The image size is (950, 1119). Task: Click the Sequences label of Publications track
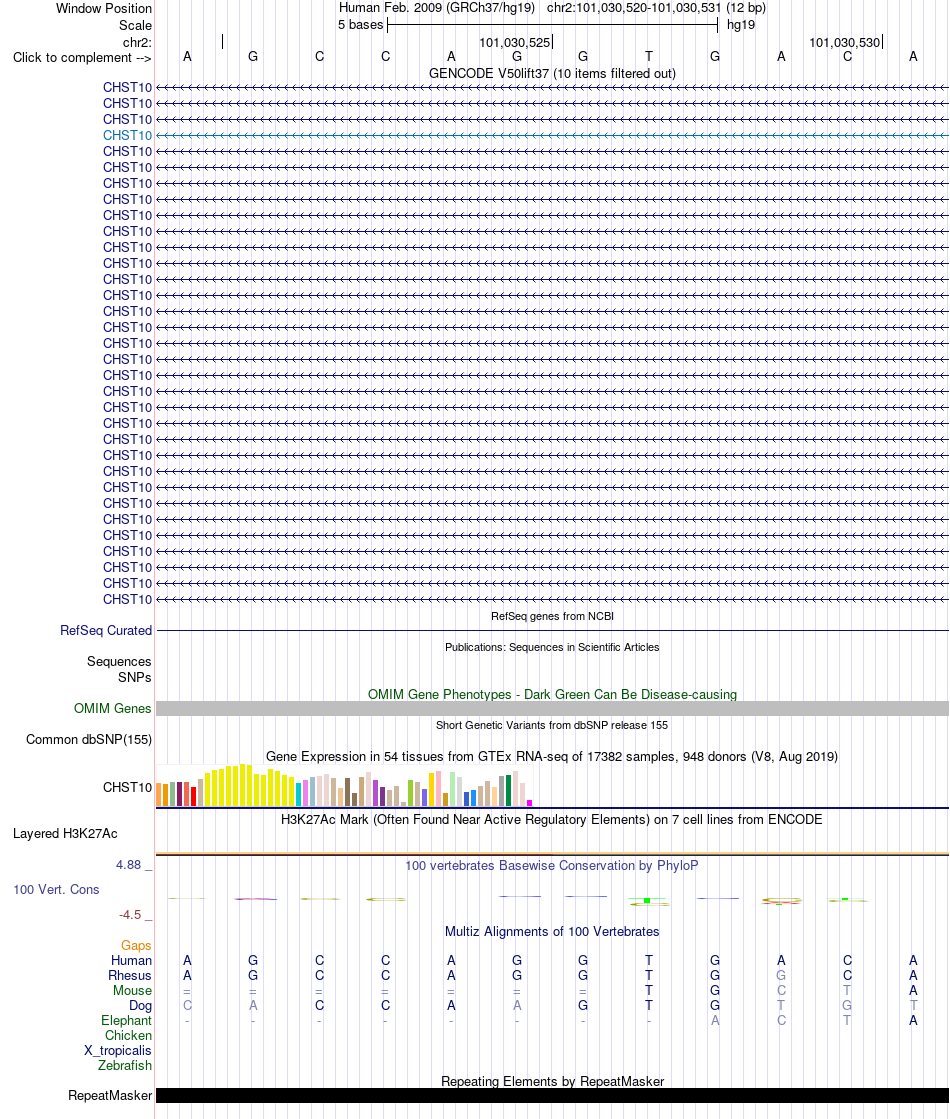coord(119,662)
